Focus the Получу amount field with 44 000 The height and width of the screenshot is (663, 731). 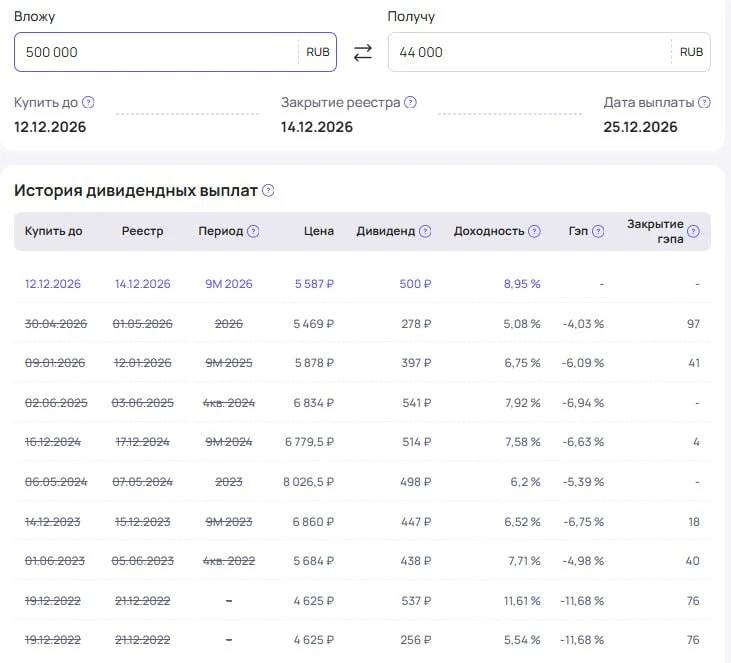(x=549, y=52)
